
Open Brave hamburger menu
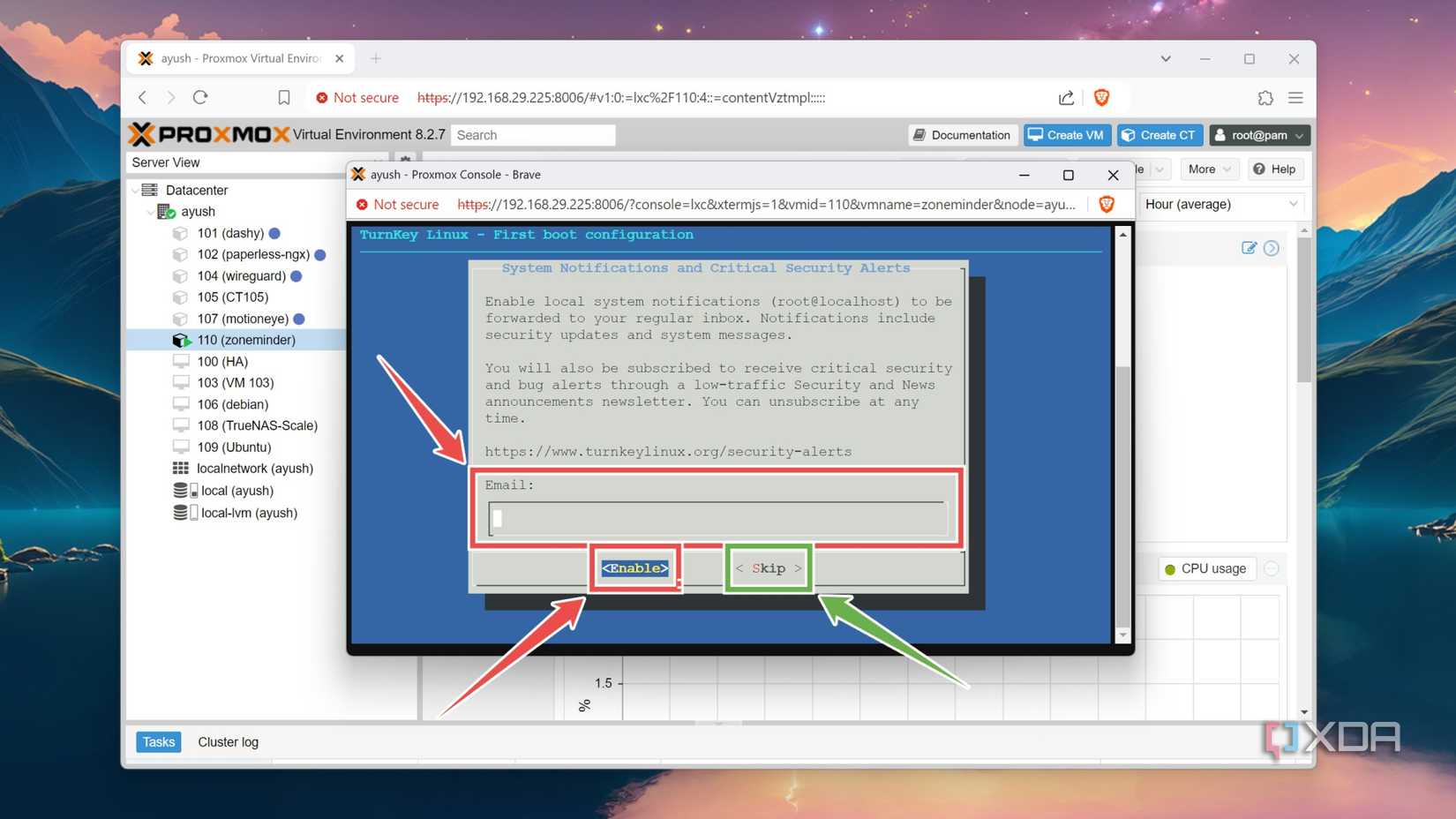(1295, 97)
